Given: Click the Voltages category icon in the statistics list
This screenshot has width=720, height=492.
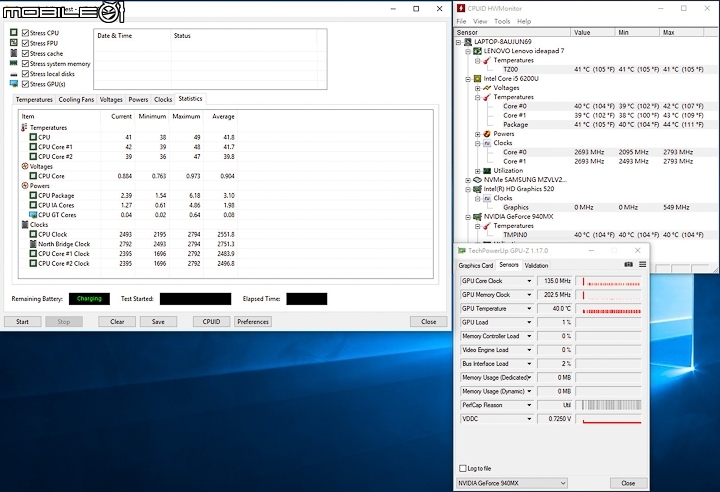Looking at the screenshot, I should [x=25, y=166].
